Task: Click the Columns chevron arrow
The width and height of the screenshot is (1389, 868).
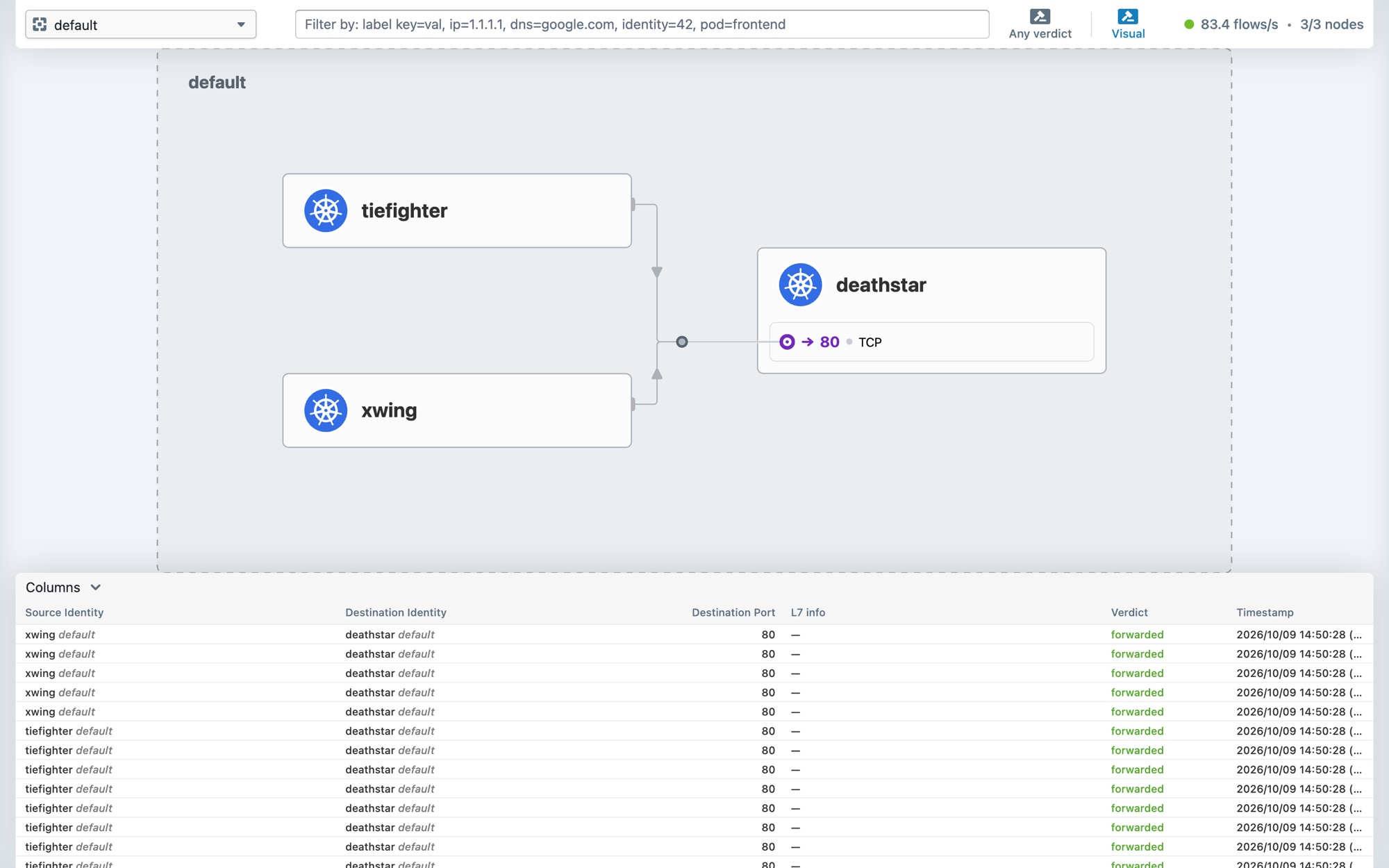Action: point(96,587)
